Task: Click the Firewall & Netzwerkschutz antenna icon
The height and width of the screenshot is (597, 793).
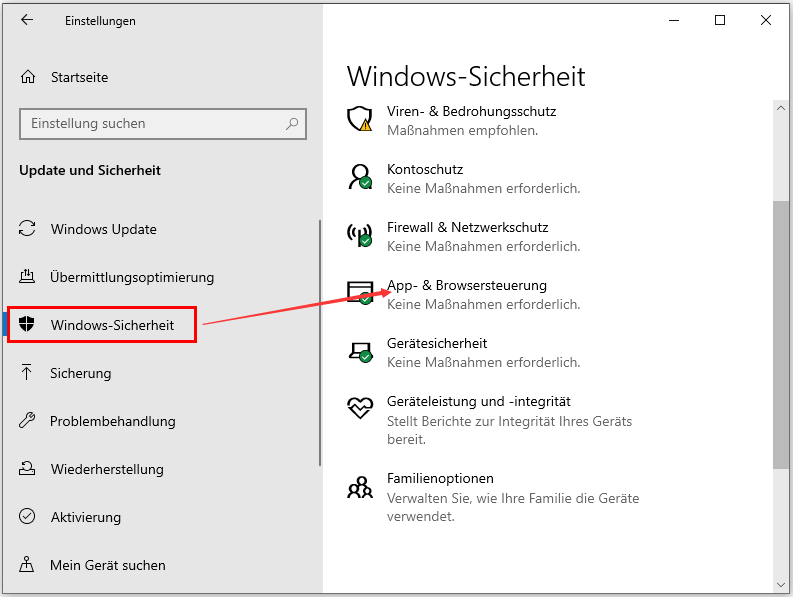Action: tap(360, 235)
